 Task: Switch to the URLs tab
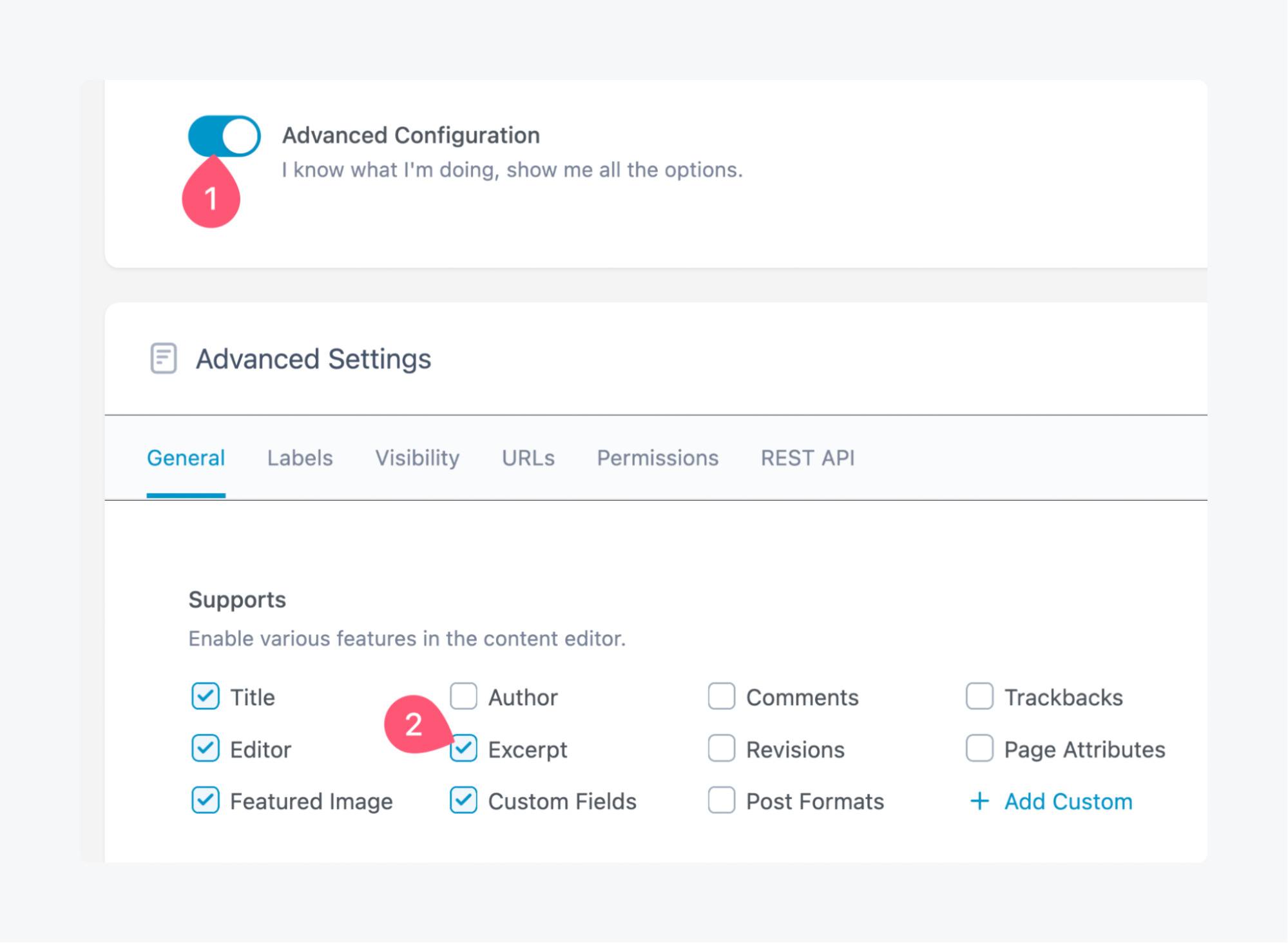pos(528,458)
